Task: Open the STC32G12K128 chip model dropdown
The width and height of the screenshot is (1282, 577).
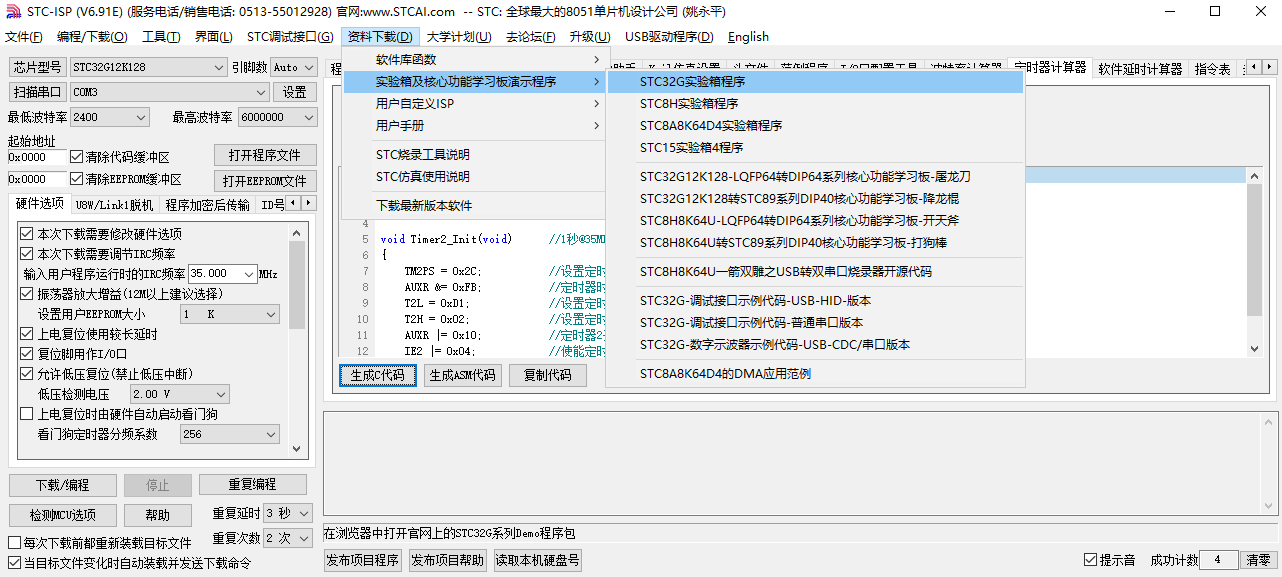Action: pos(148,68)
